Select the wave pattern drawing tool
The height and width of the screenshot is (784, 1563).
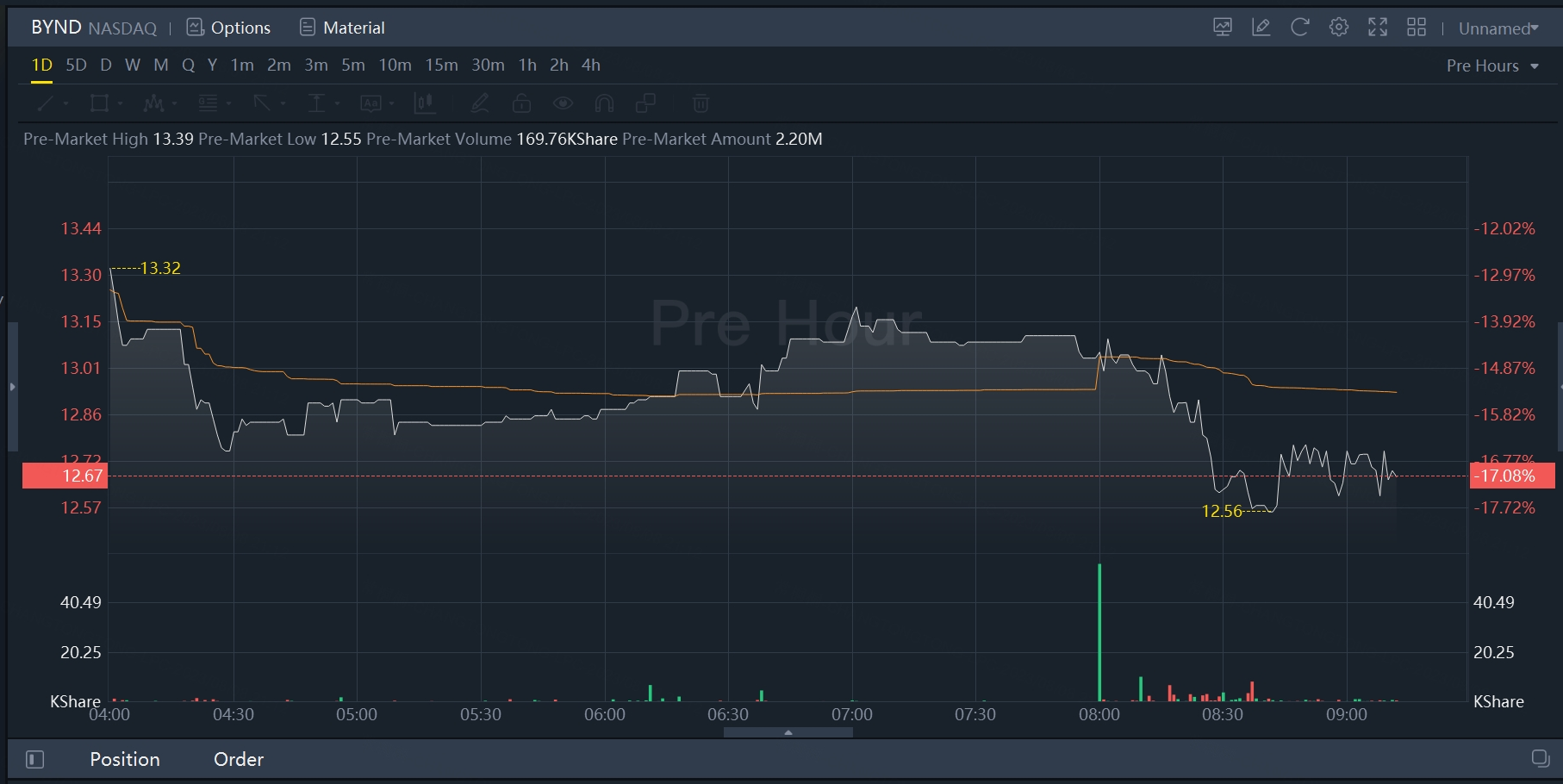click(153, 103)
